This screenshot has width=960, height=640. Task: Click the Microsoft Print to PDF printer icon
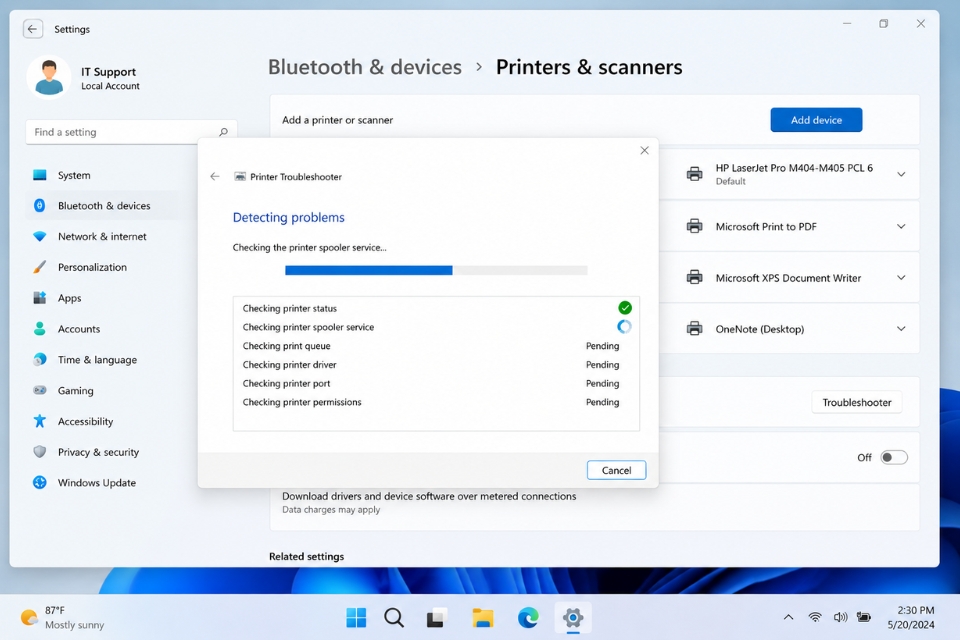point(694,226)
